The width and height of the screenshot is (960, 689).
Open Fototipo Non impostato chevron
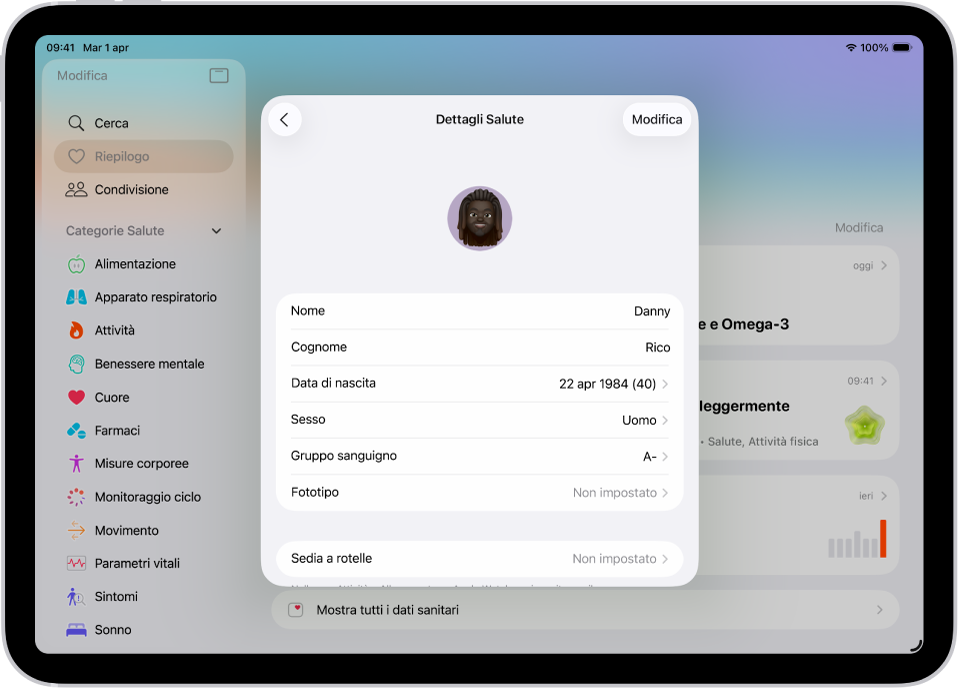665,492
